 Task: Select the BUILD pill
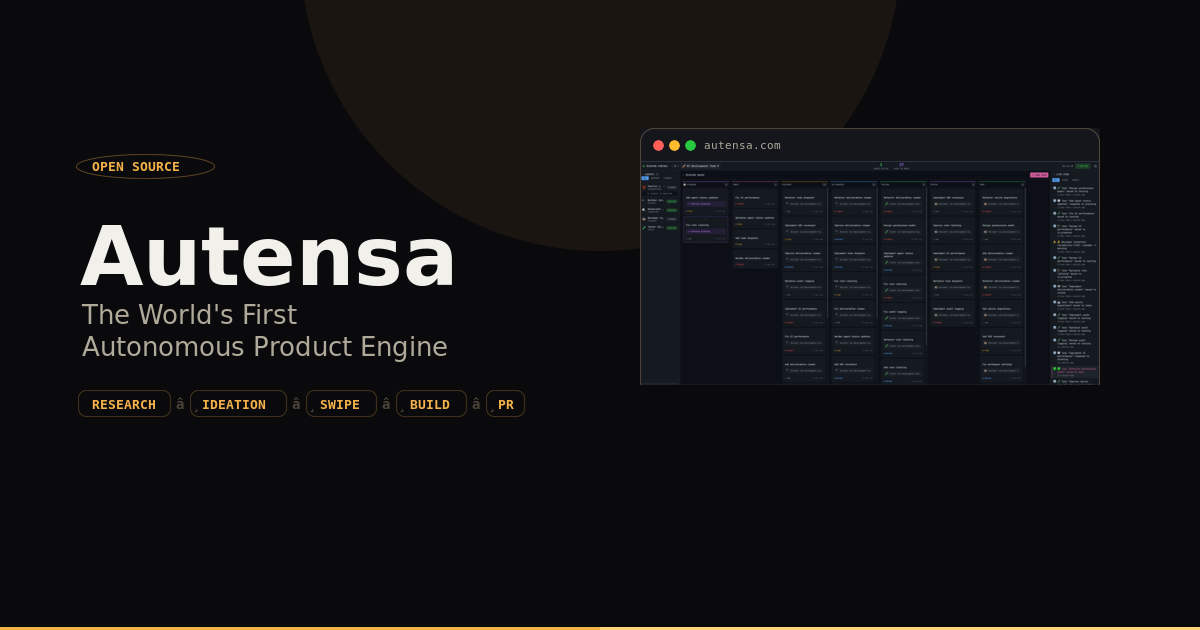pyautogui.click(x=431, y=404)
